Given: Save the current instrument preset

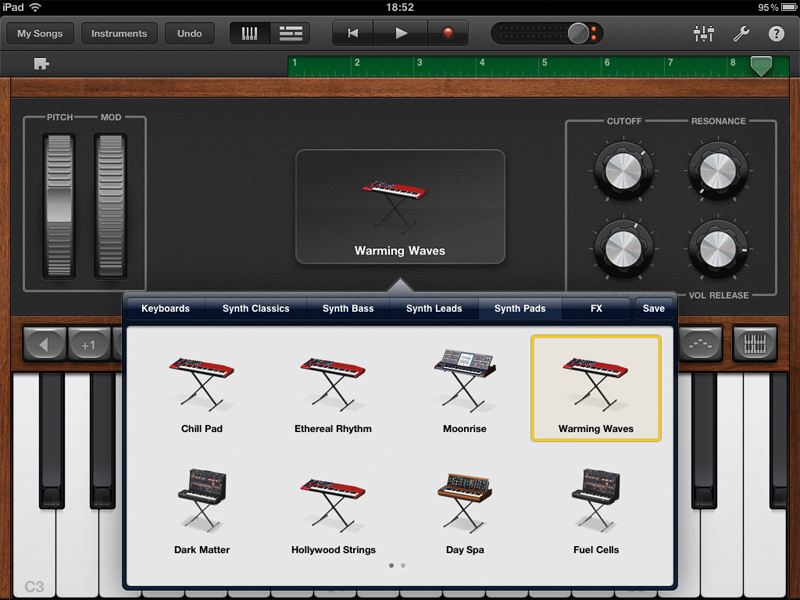Looking at the screenshot, I should click(654, 309).
